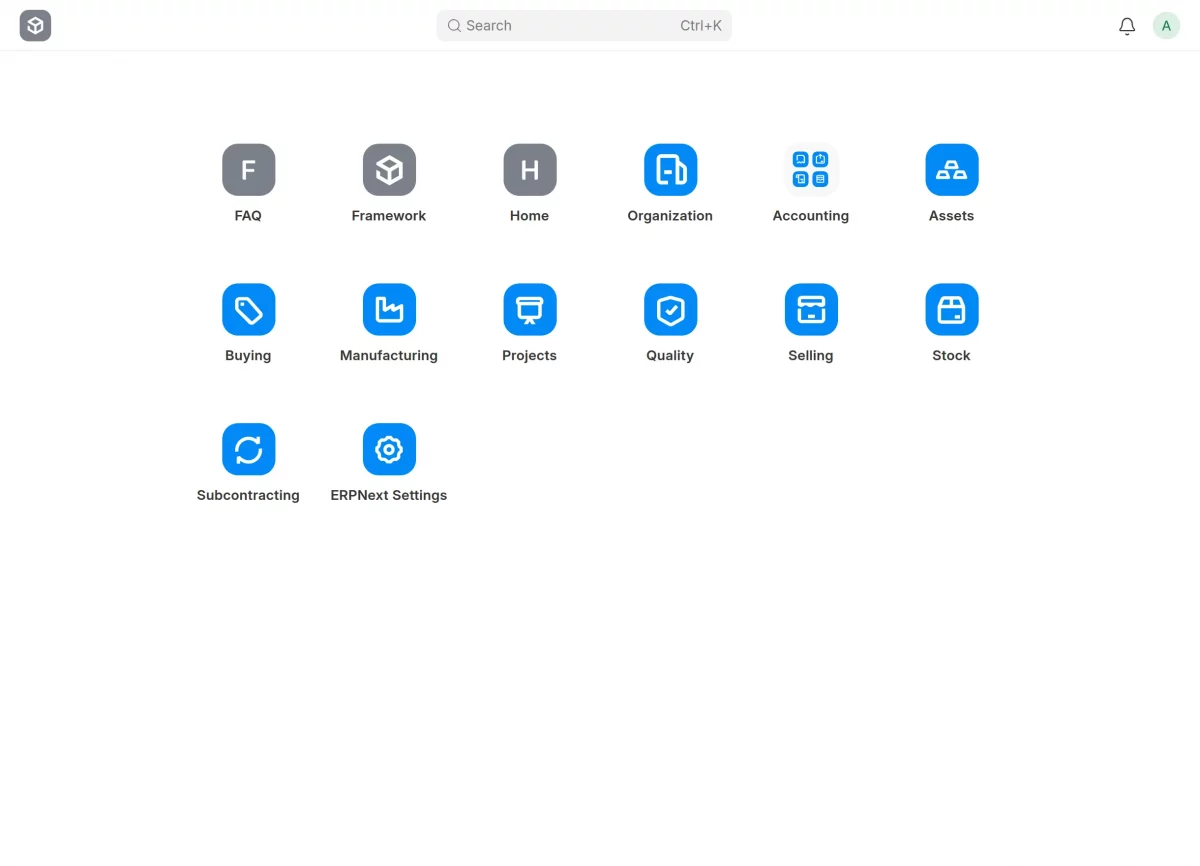Open the ERPNext Settings gear icon

tap(389, 450)
